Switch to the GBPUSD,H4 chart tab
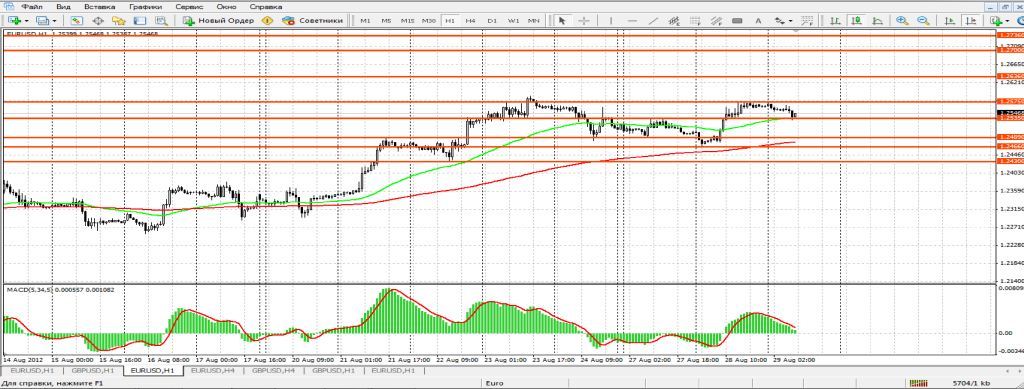Viewport: 1024px width, 389px height. coord(273,370)
